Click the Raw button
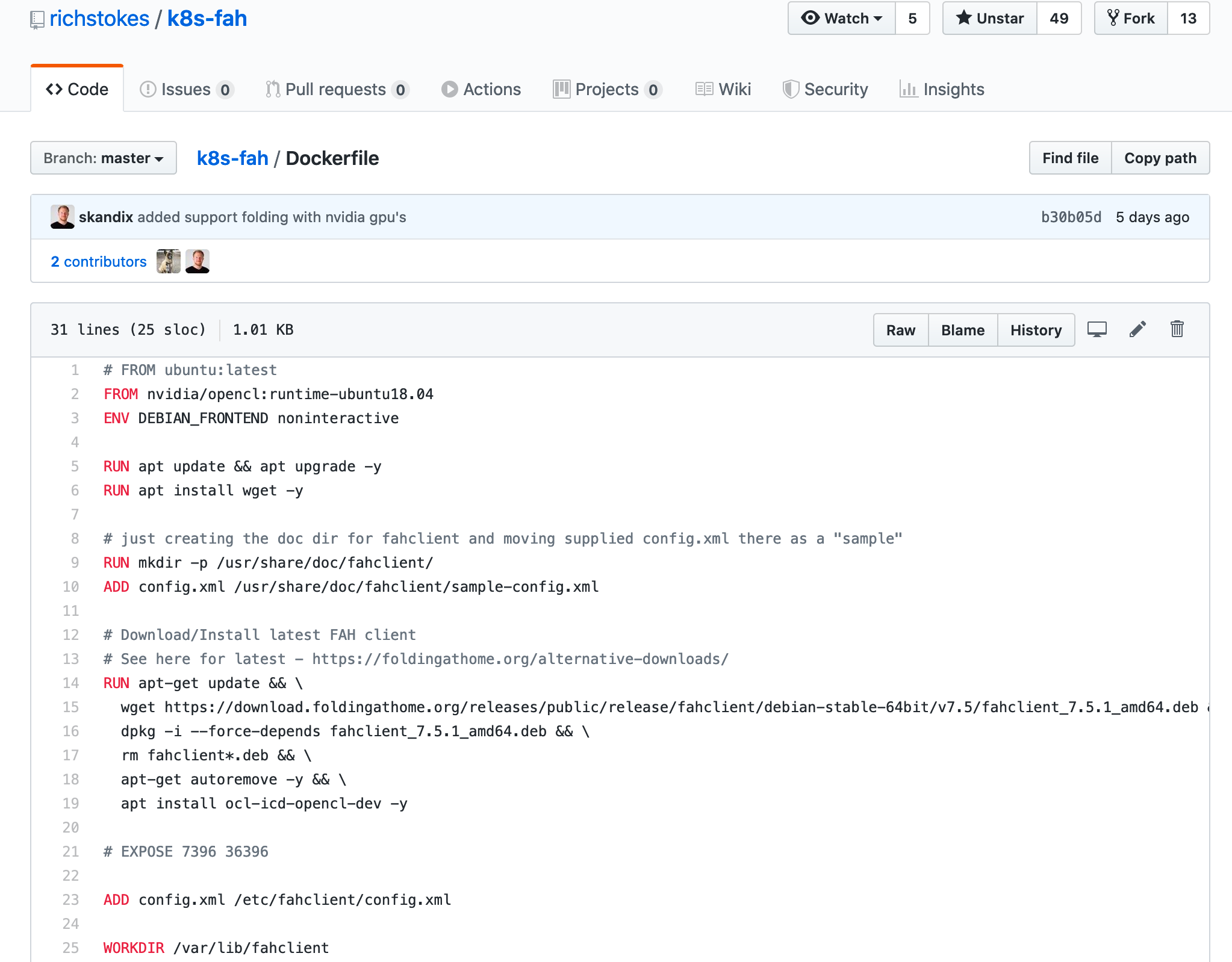The image size is (1232, 962). coord(900,330)
